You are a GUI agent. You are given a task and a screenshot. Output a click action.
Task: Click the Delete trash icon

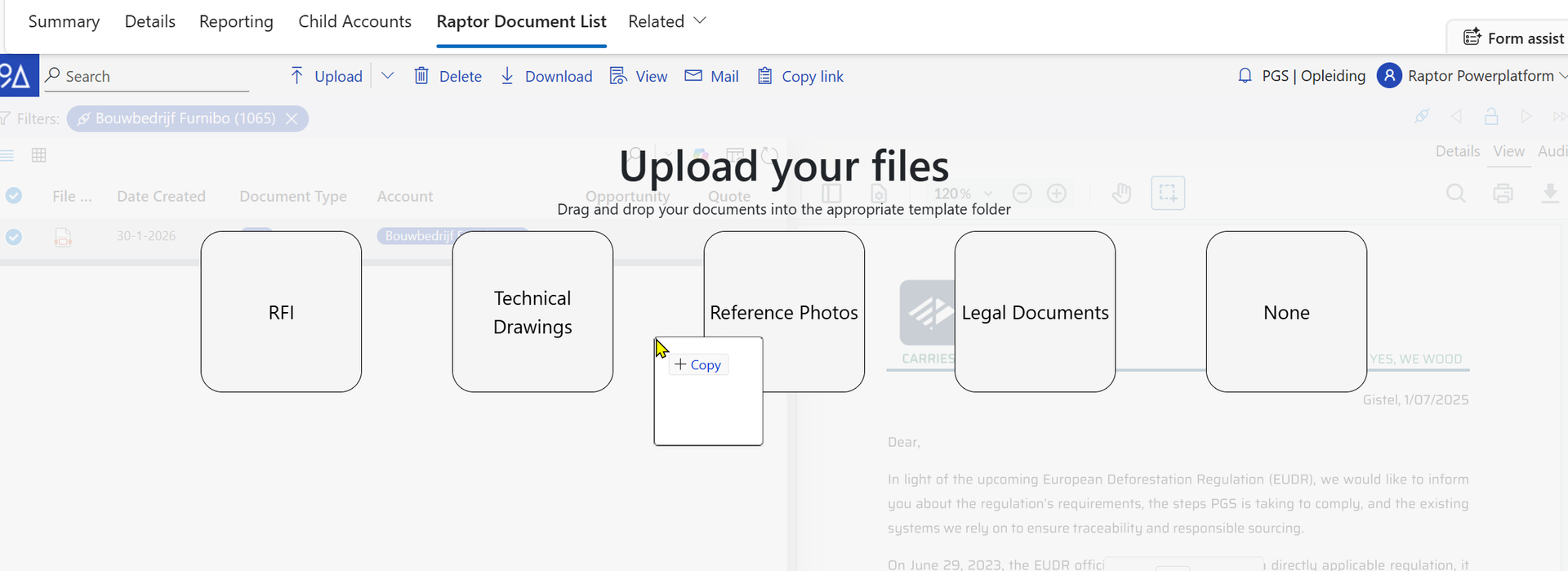pos(421,76)
